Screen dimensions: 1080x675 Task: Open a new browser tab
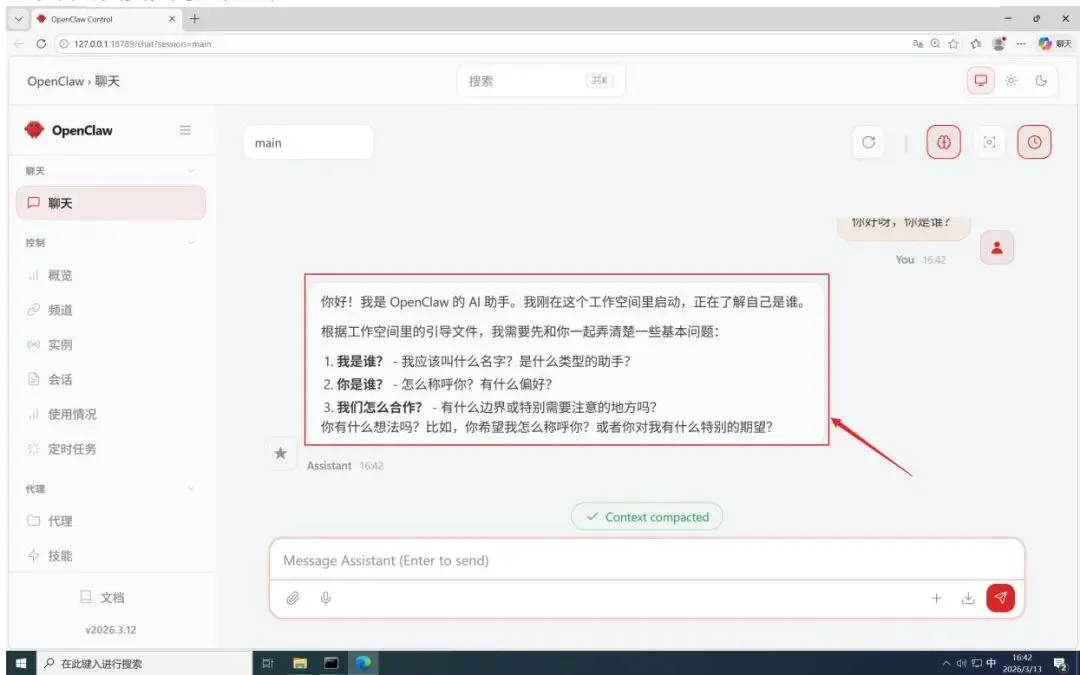[194, 19]
